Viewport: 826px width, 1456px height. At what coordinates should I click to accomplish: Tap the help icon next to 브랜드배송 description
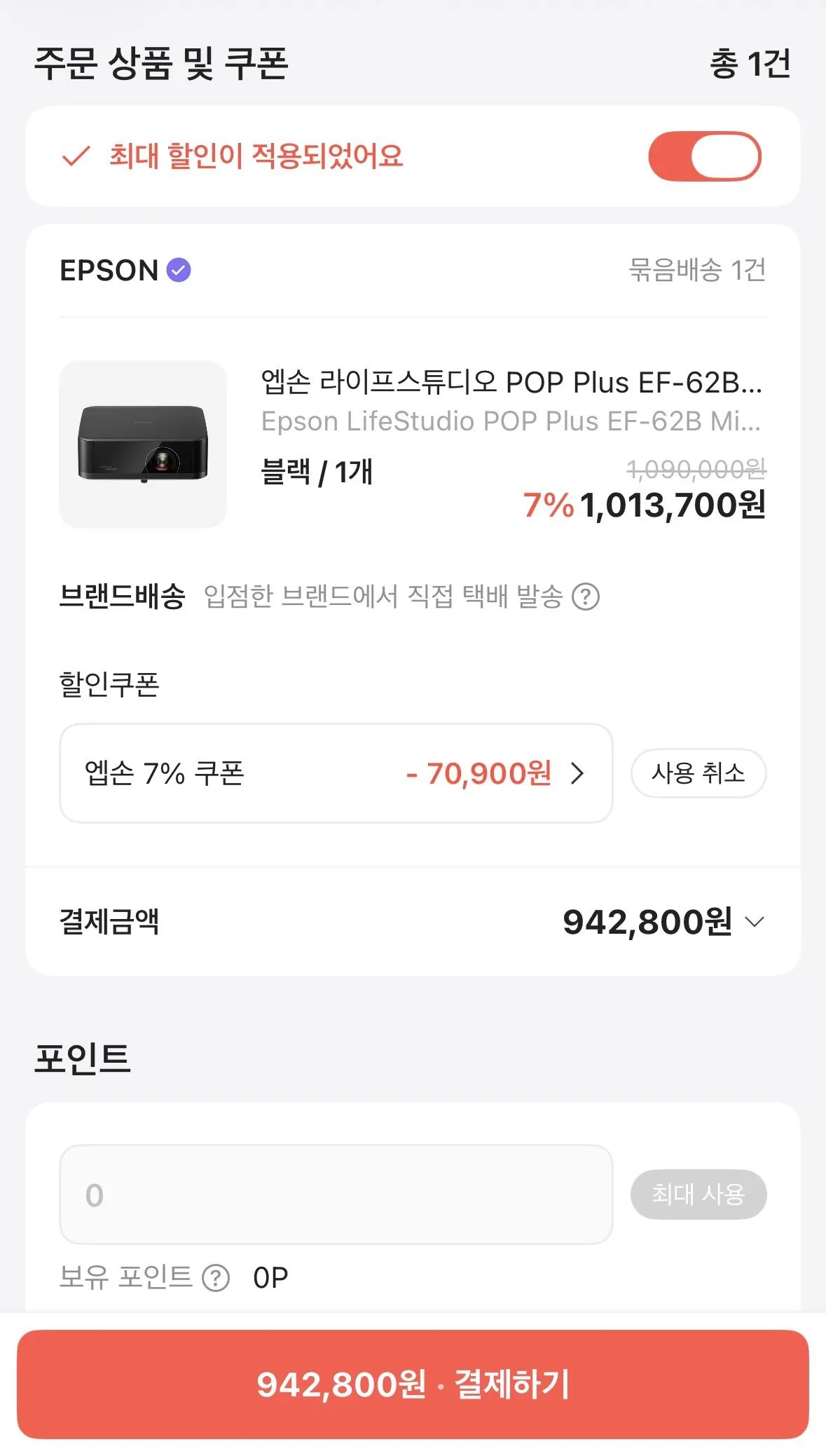tap(586, 597)
